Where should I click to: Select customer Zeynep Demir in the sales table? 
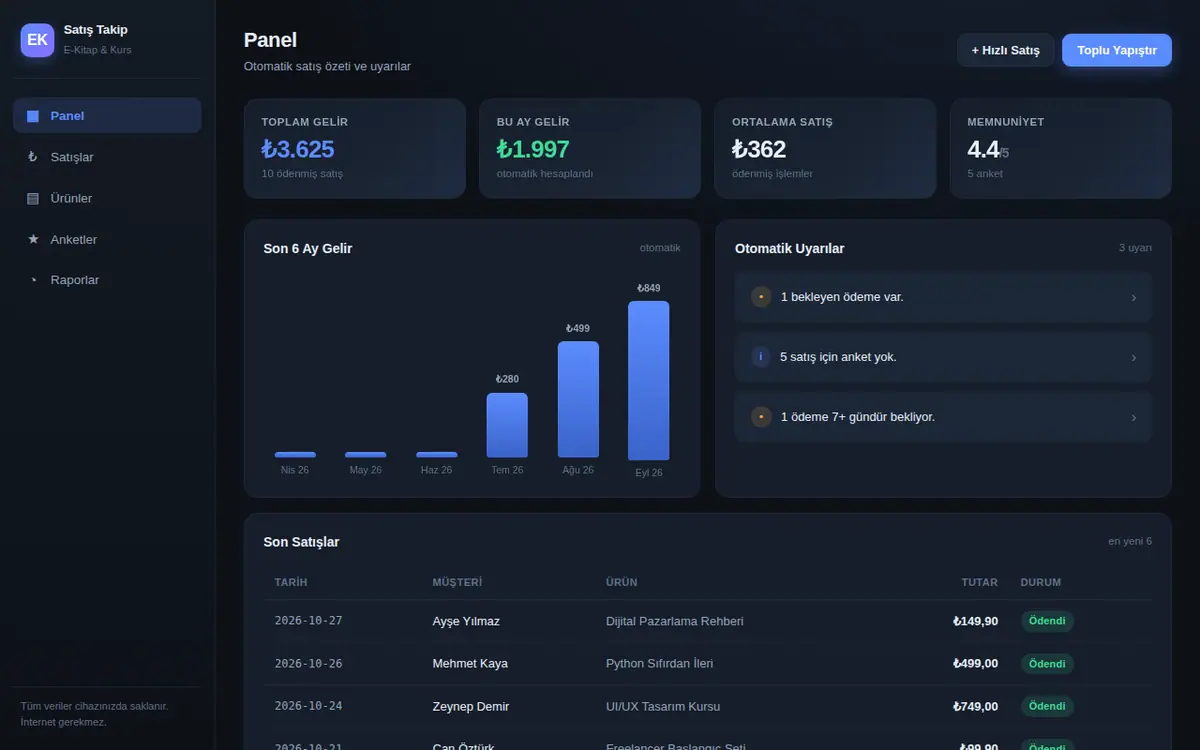[x=471, y=707]
